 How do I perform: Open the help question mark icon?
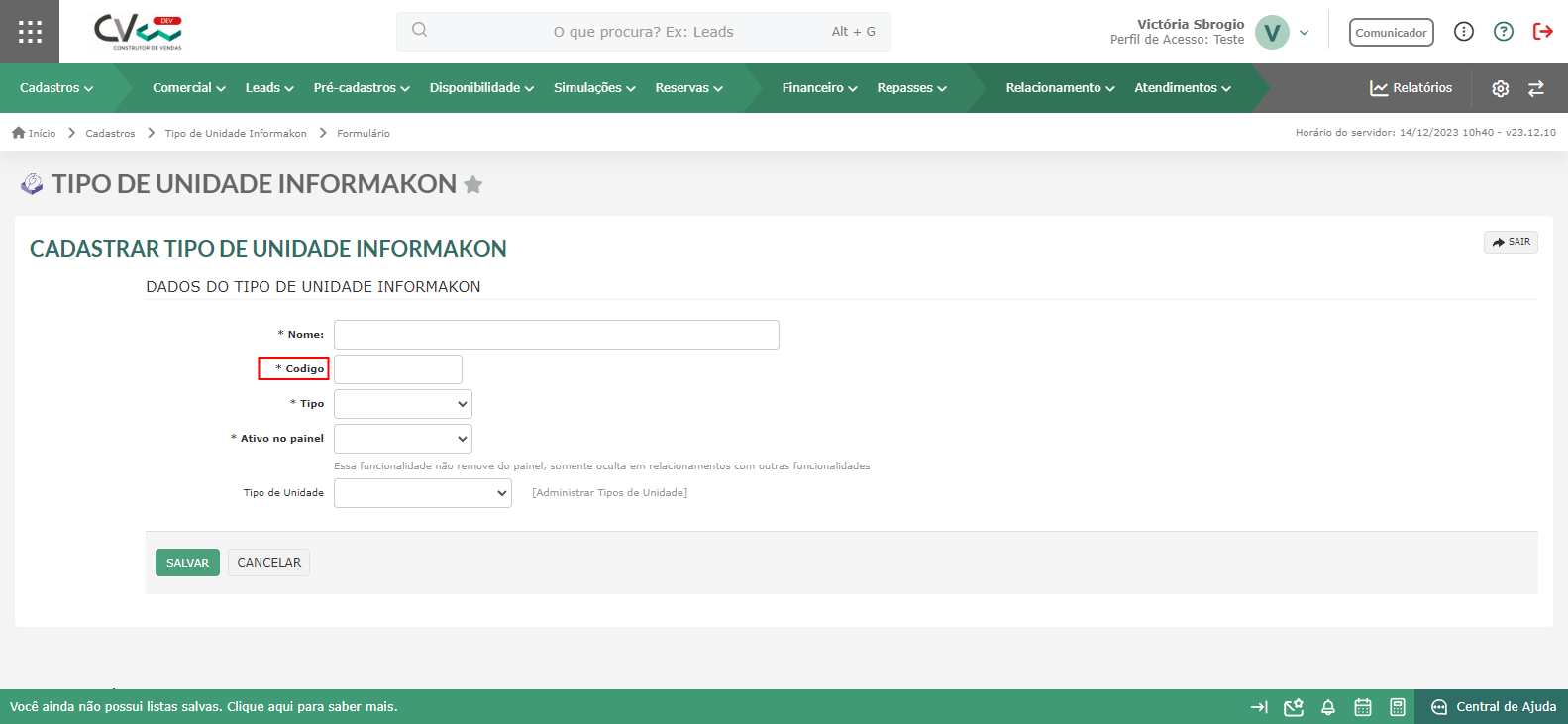[1504, 32]
